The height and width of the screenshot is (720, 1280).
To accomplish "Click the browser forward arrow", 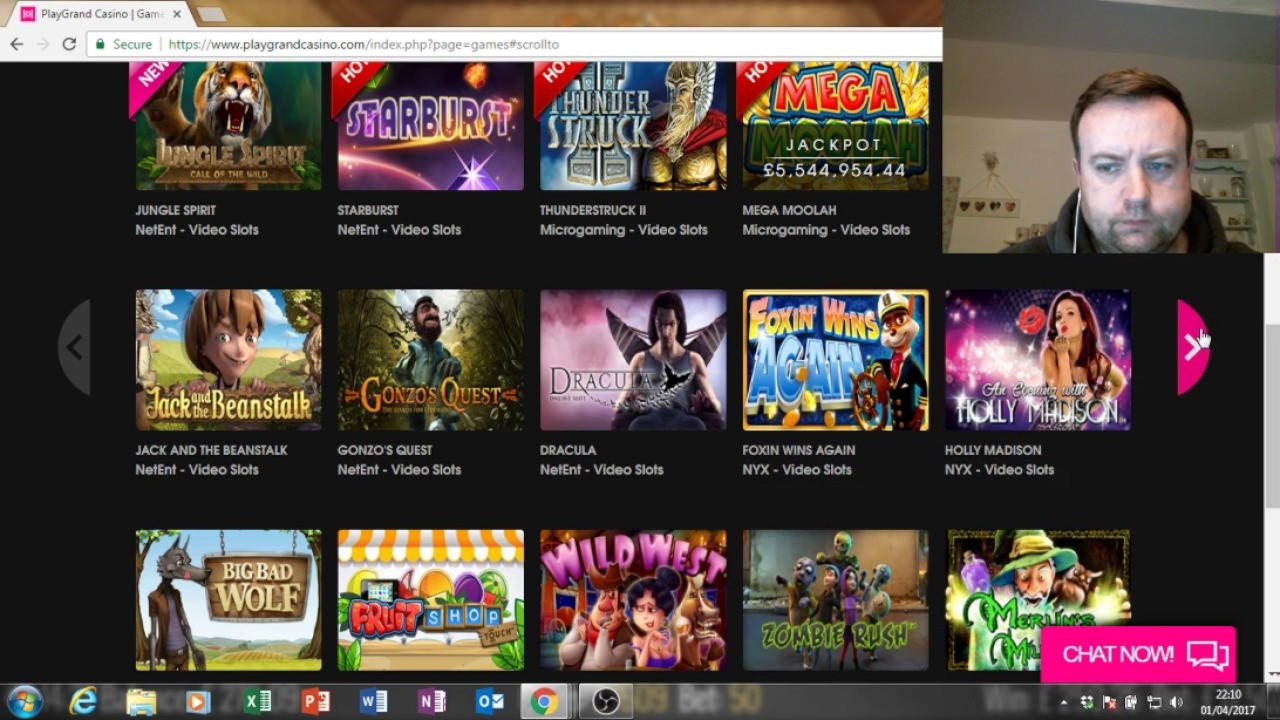I will (43, 44).
